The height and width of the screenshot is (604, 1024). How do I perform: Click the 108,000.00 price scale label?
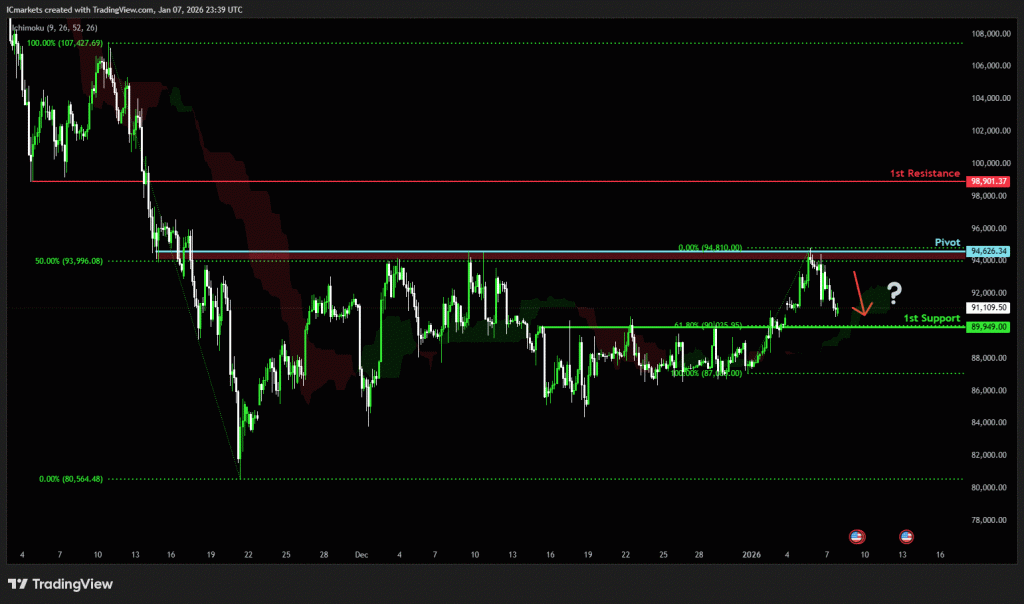click(x=988, y=33)
